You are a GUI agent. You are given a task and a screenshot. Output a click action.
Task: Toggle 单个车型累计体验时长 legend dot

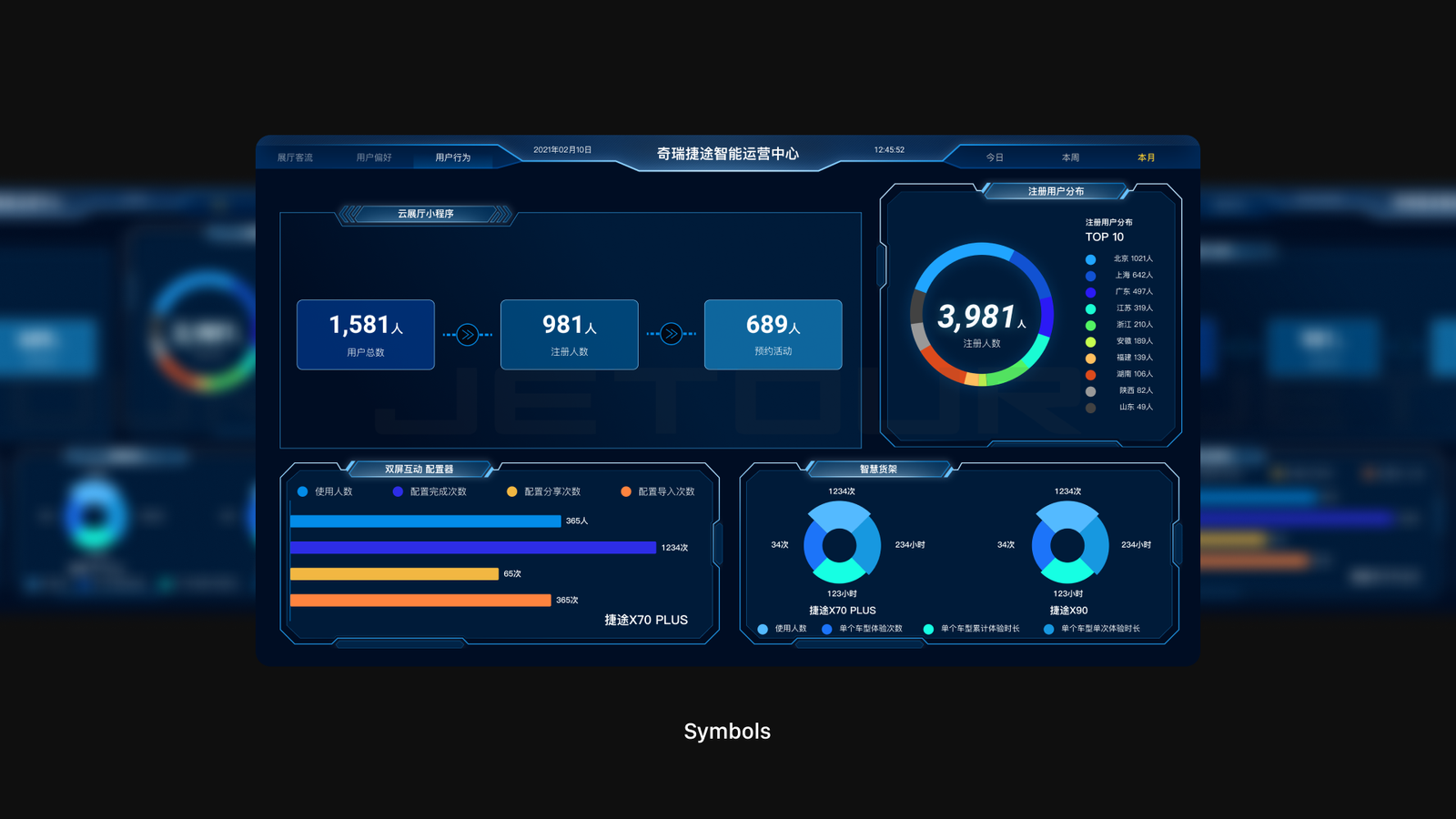(x=928, y=629)
